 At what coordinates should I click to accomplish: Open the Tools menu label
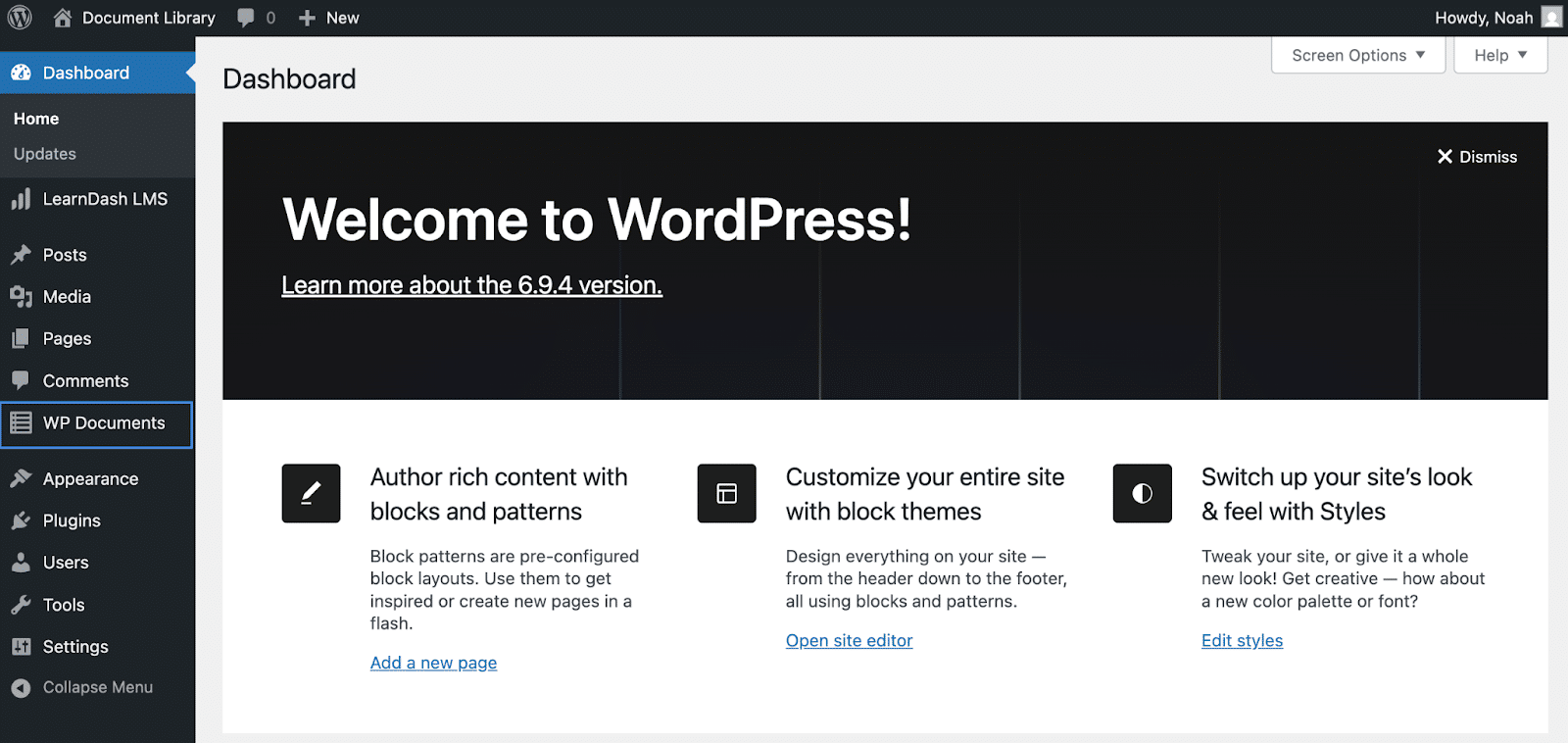coord(64,605)
